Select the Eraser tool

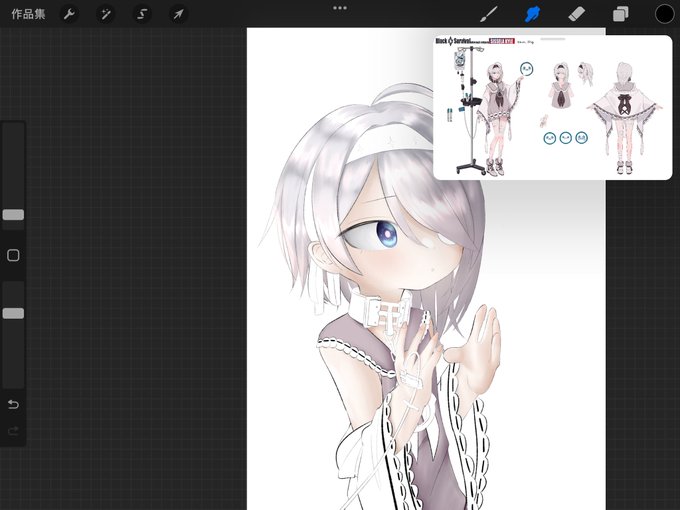click(x=576, y=14)
